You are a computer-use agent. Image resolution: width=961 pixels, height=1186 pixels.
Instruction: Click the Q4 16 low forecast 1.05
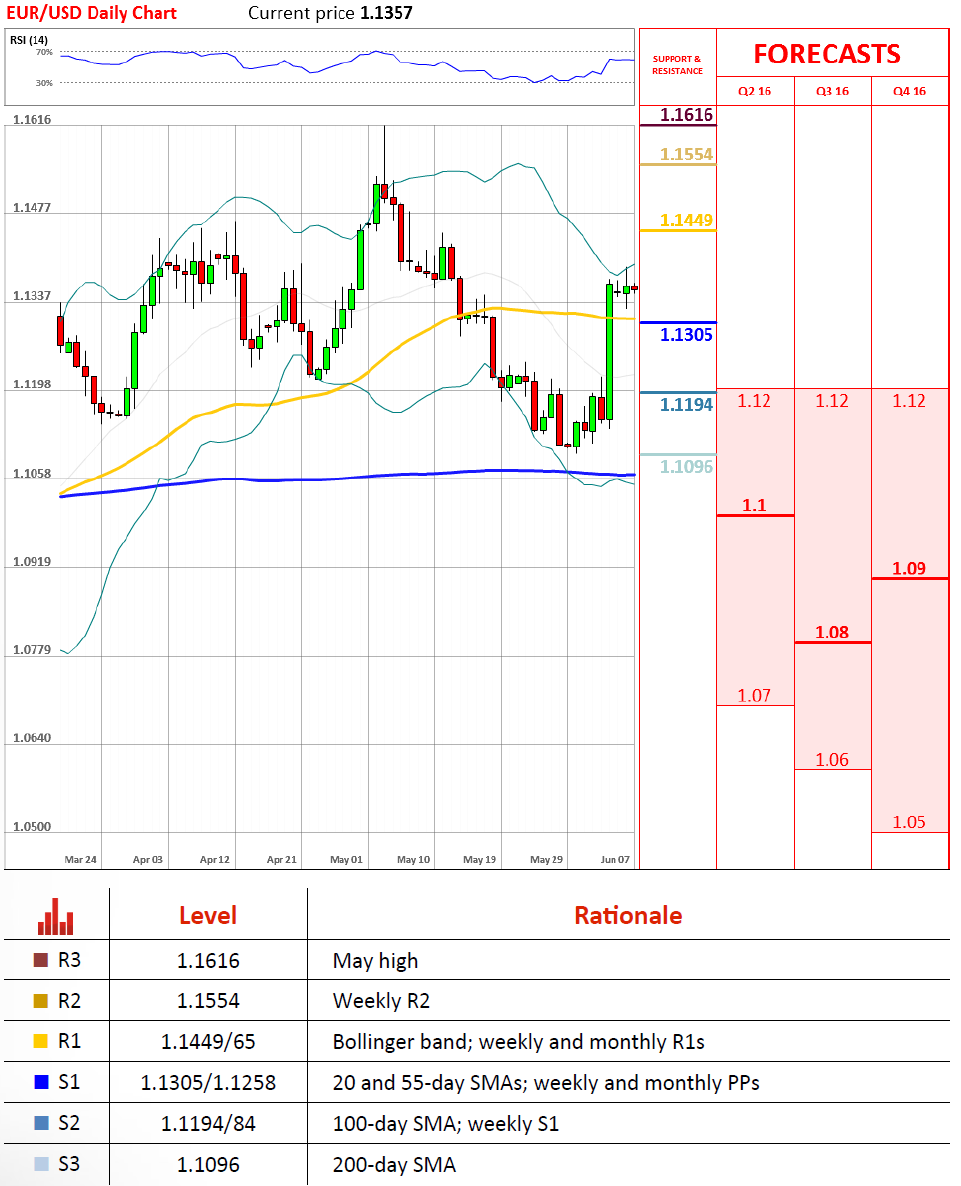click(909, 822)
